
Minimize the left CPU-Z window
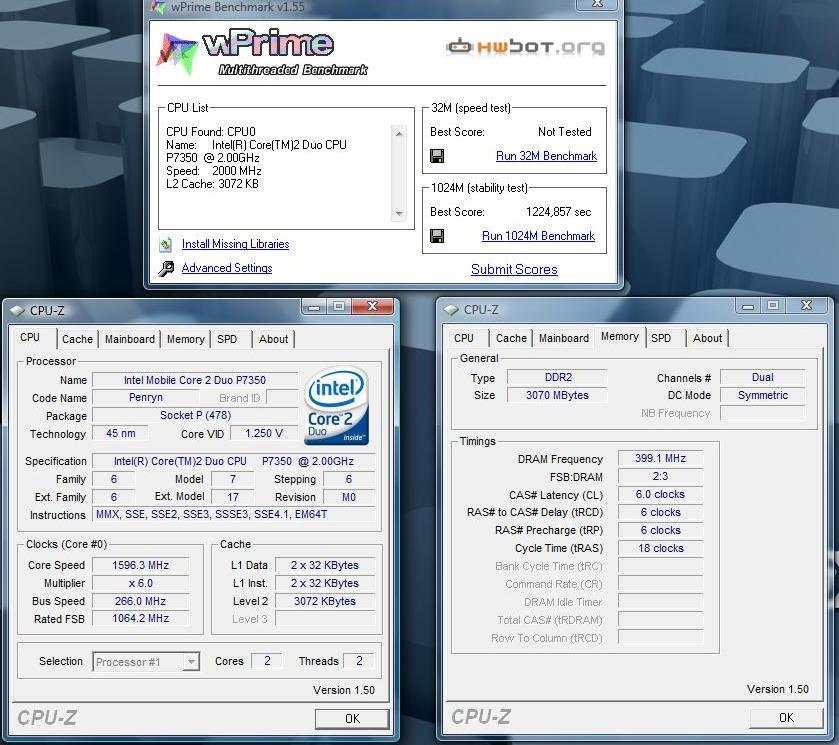pos(314,307)
